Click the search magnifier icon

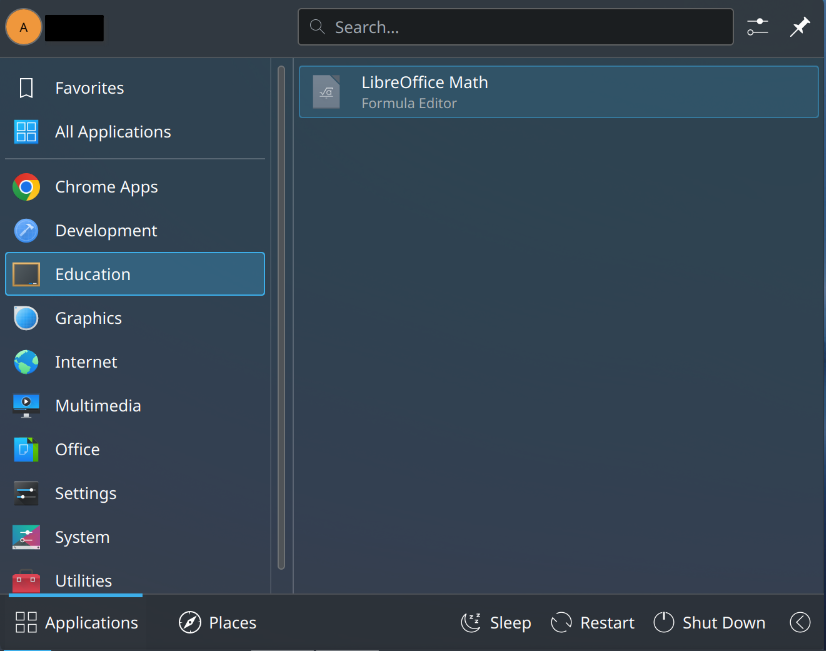pyautogui.click(x=317, y=26)
